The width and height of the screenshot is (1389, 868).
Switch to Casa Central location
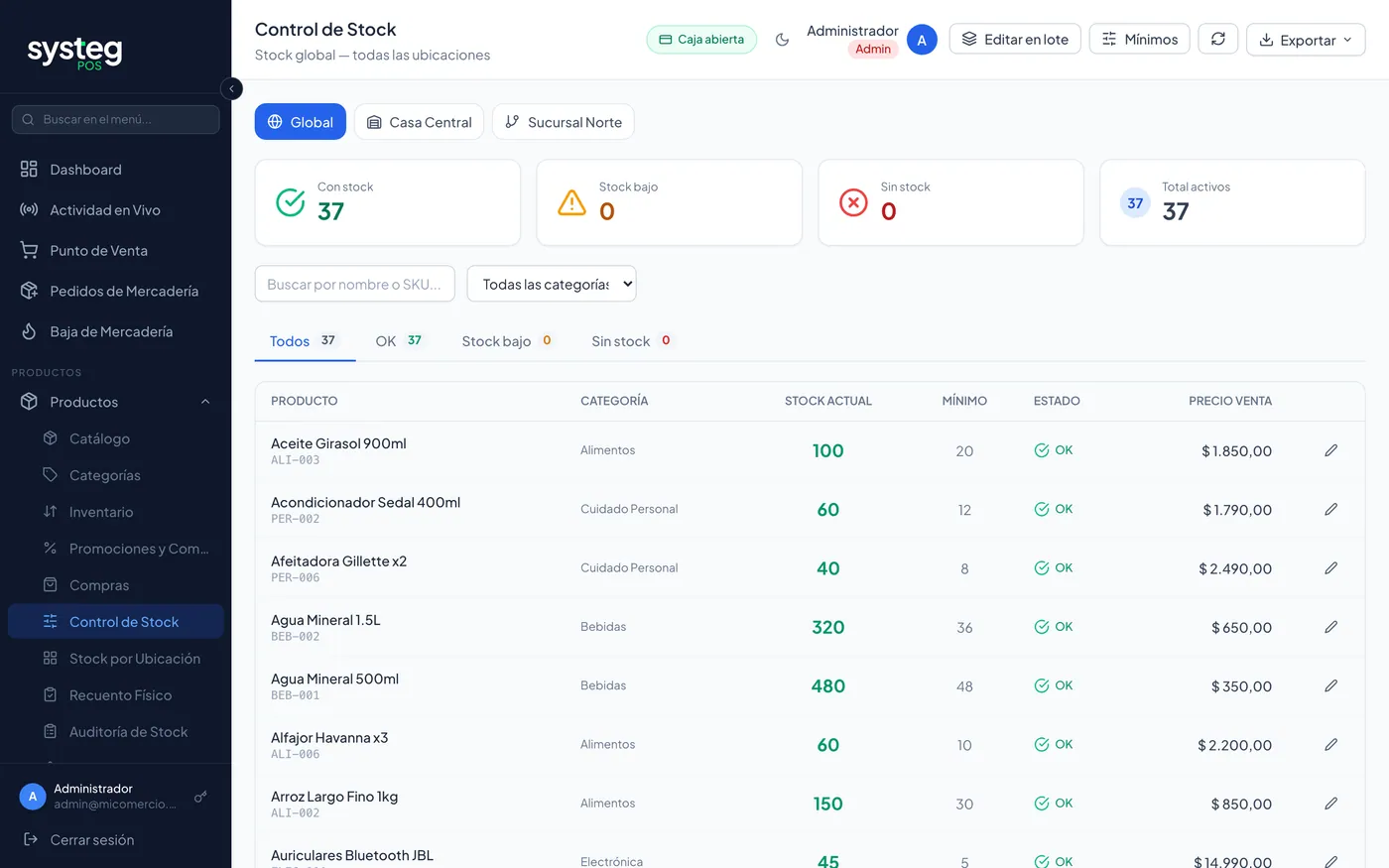419,122
